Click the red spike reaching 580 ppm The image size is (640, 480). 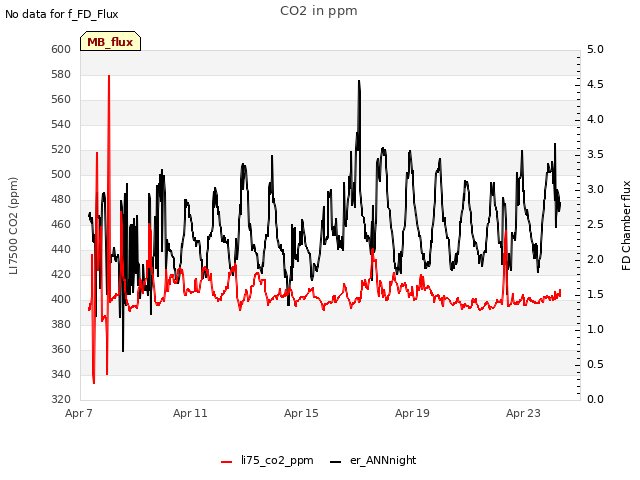click(109, 76)
